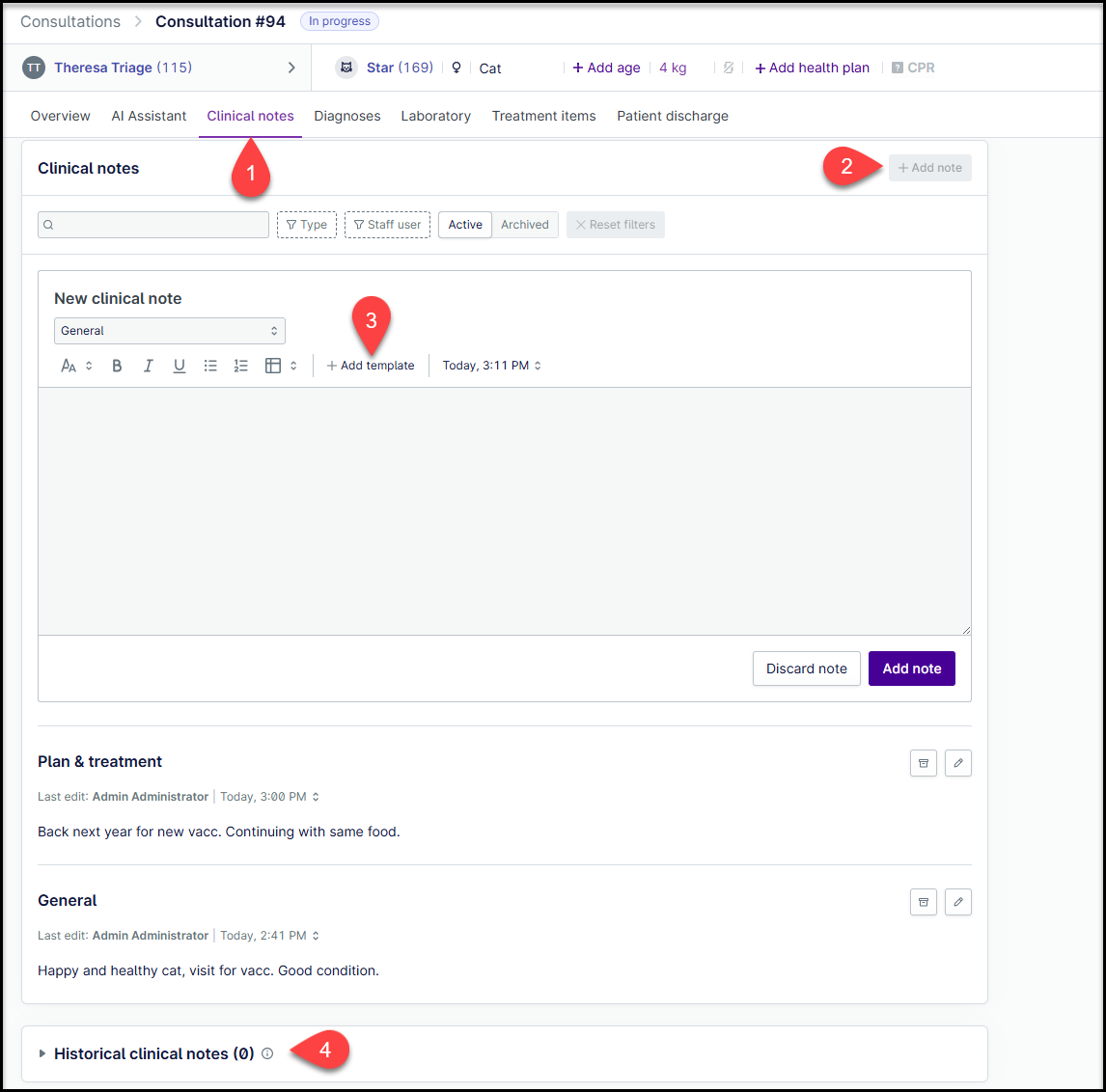The width and height of the screenshot is (1106, 1092).
Task: Expand Theresa Triage client chevron
Action: pyautogui.click(x=291, y=68)
